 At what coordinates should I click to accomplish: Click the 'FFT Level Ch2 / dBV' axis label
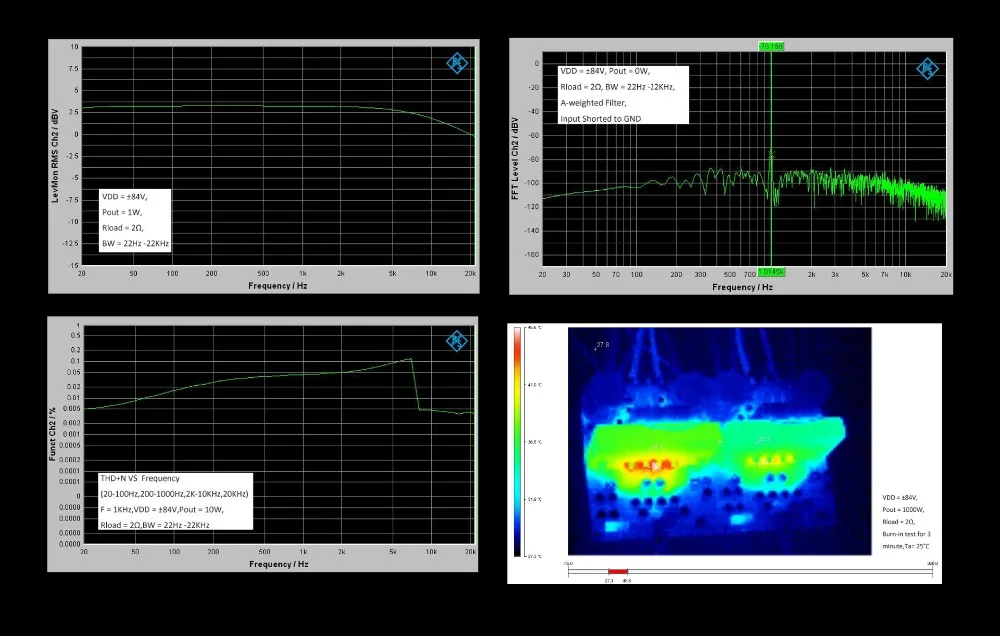515,158
